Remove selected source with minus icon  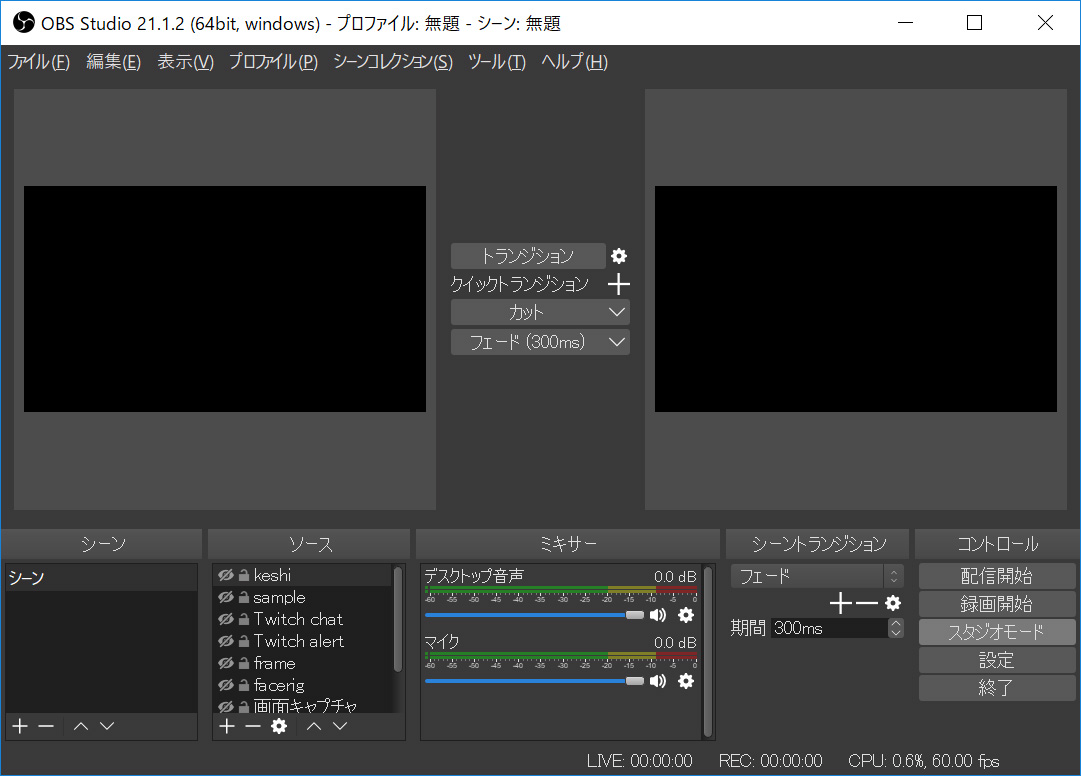tap(252, 726)
